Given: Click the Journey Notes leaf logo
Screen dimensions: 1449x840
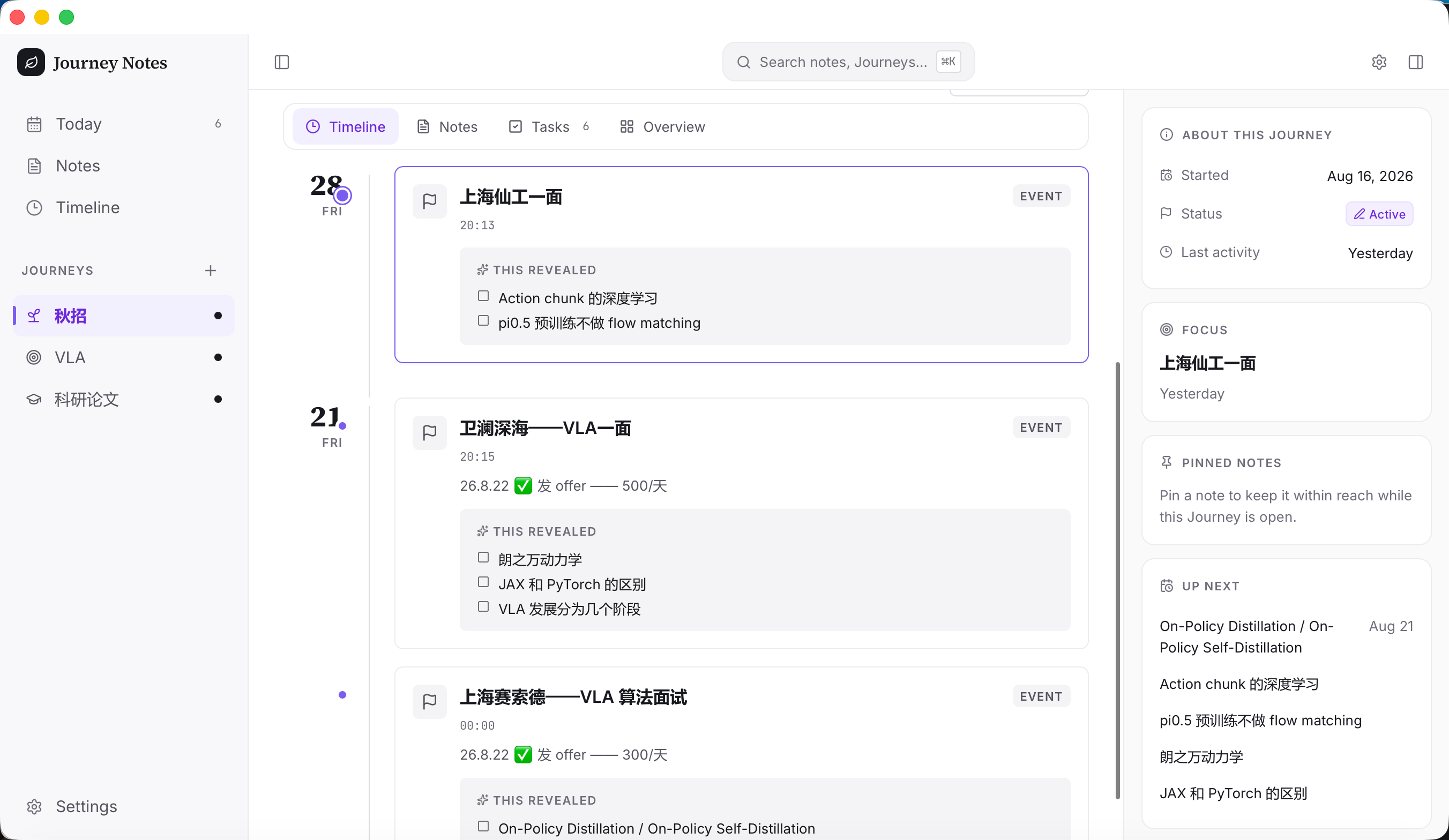Looking at the screenshot, I should coord(31,62).
